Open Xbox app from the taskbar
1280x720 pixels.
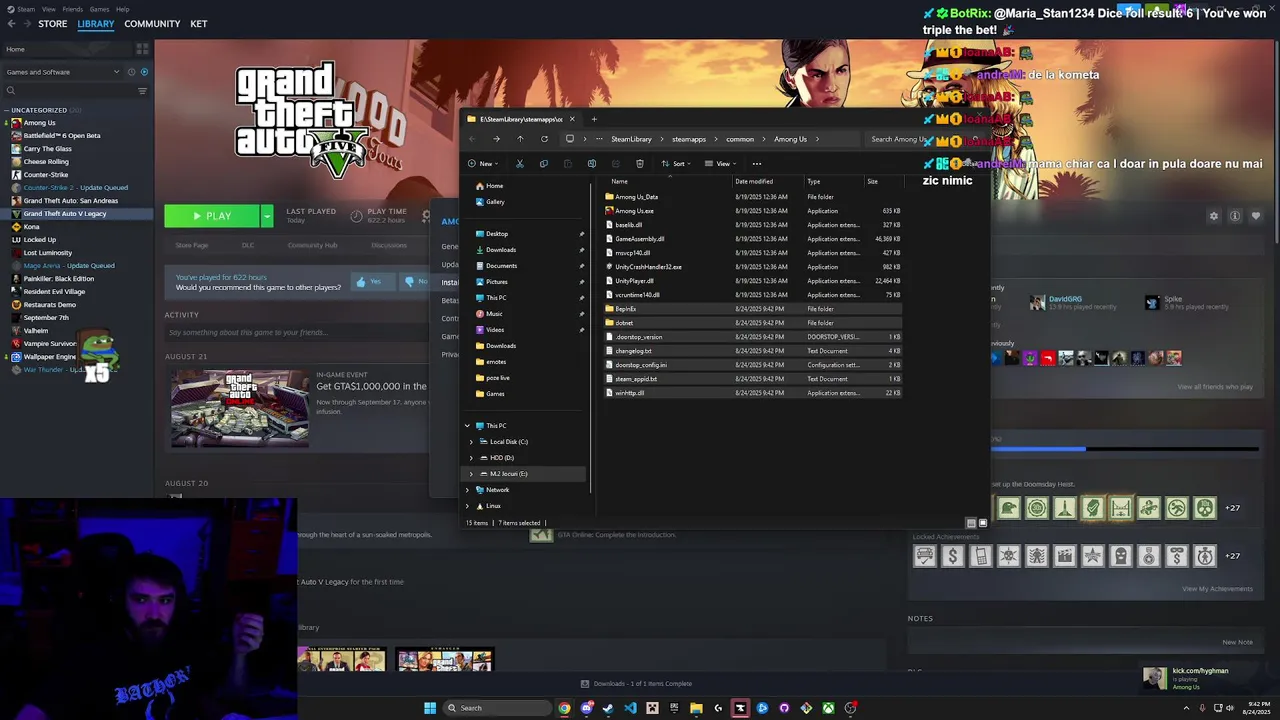click(828, 708)
